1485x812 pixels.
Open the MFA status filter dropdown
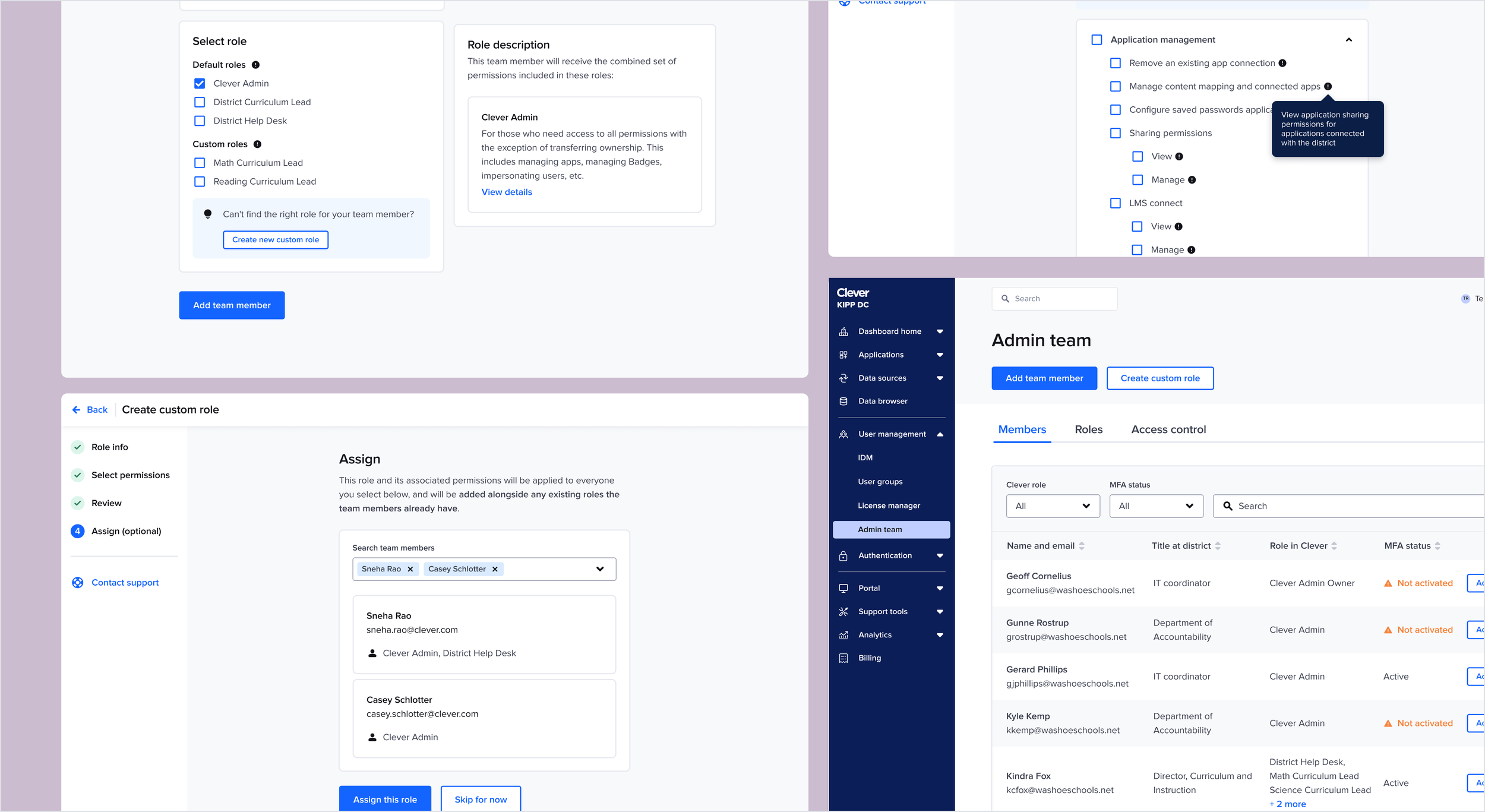click(x=1155, y=505)
